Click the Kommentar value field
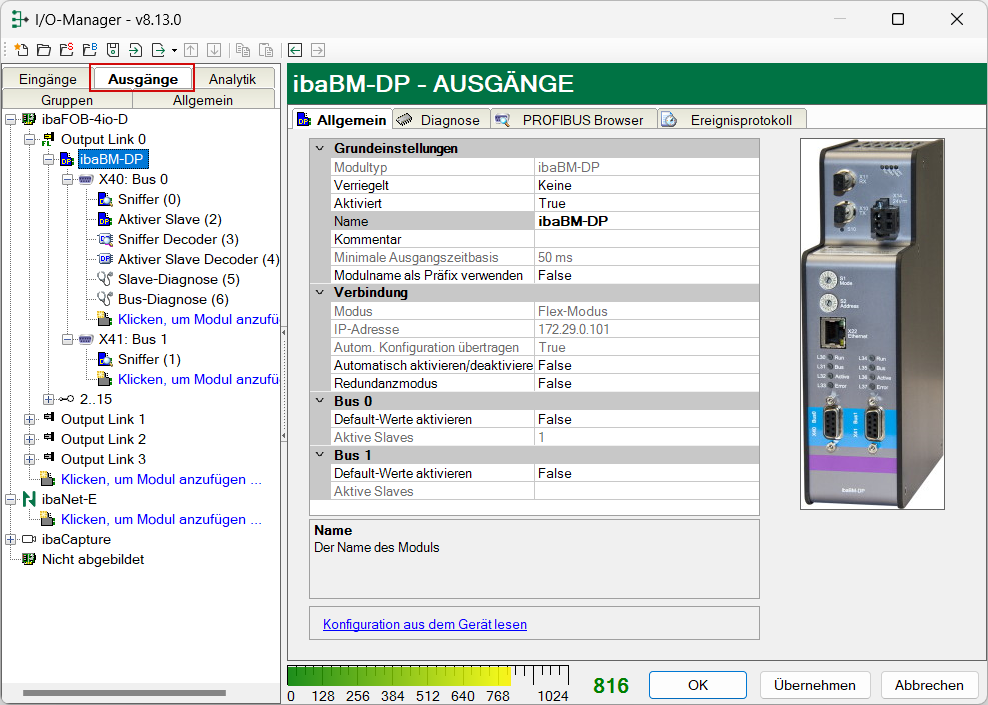Viewport: 988px width, 705px height. pos(646,239)
